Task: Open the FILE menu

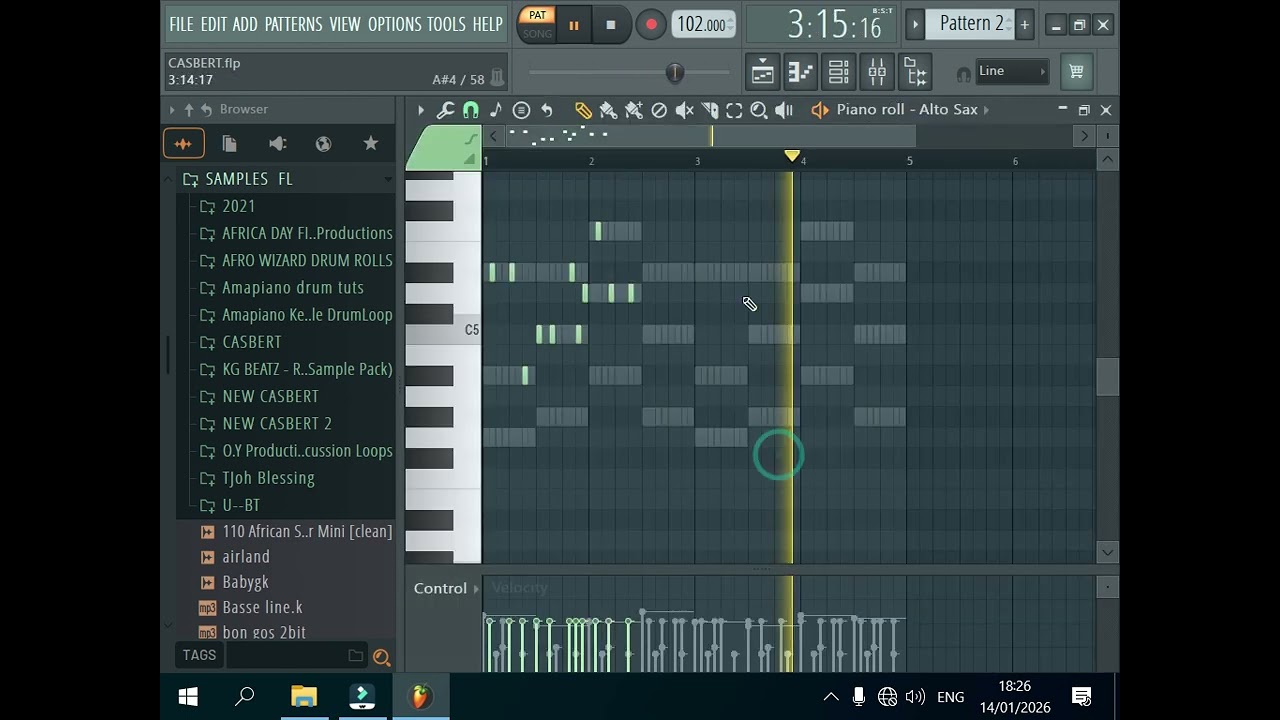Action: [181, 24]
